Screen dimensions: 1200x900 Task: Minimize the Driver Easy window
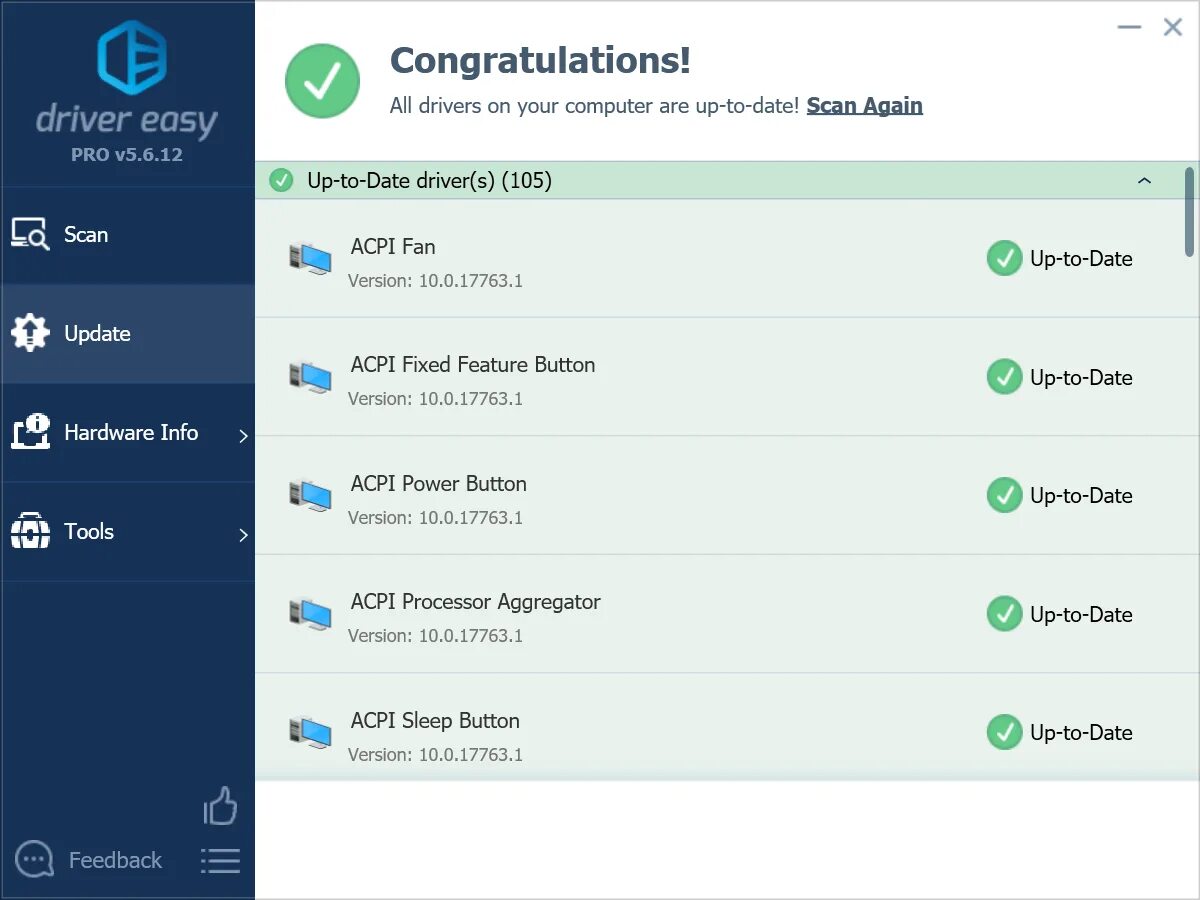coord(1129,28)
